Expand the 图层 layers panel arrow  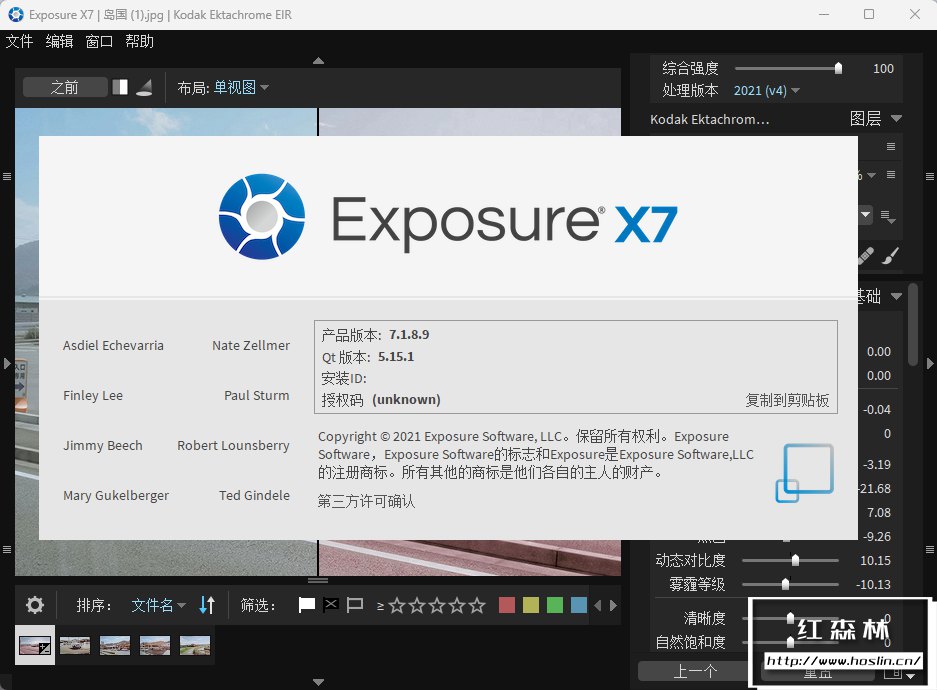coord(896,118)
